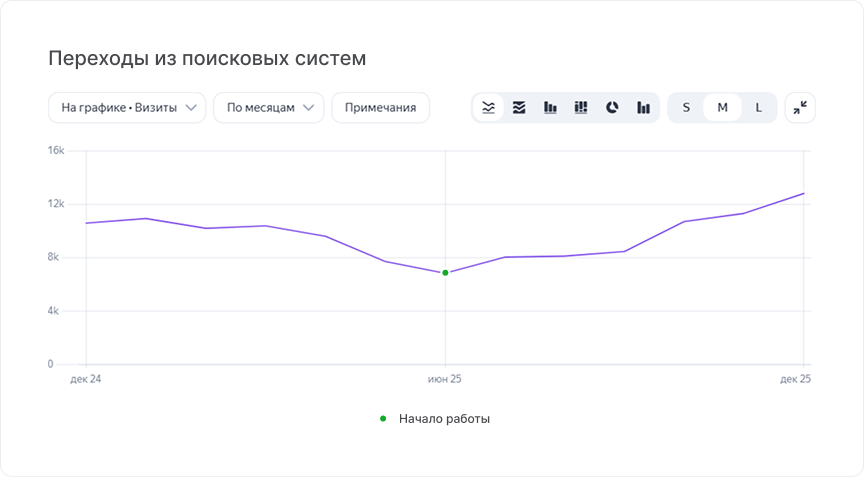Collapse the chart with the arrows icon
The image size is (864, 477).
point(800,108)
